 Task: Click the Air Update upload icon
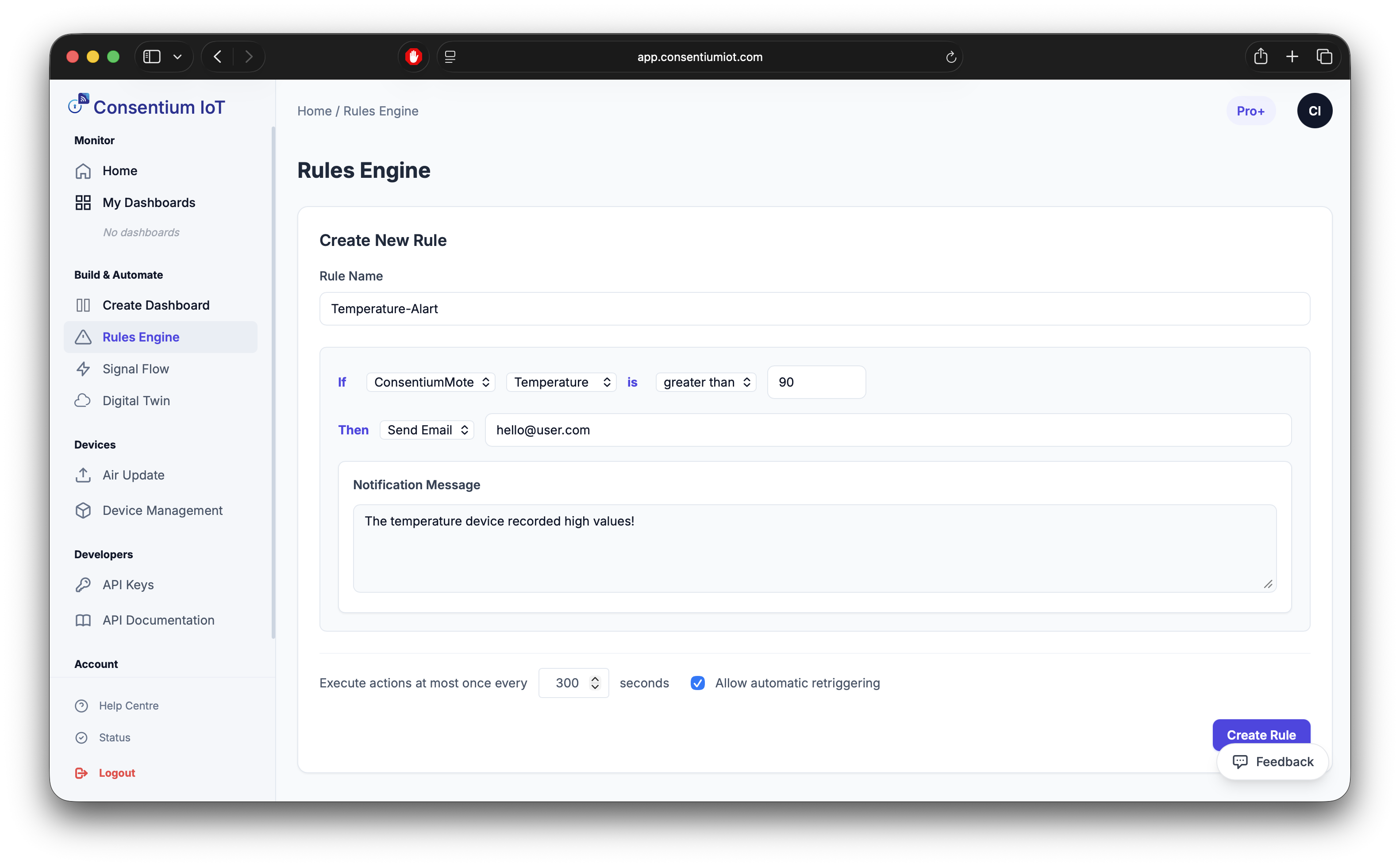point(83,475)
